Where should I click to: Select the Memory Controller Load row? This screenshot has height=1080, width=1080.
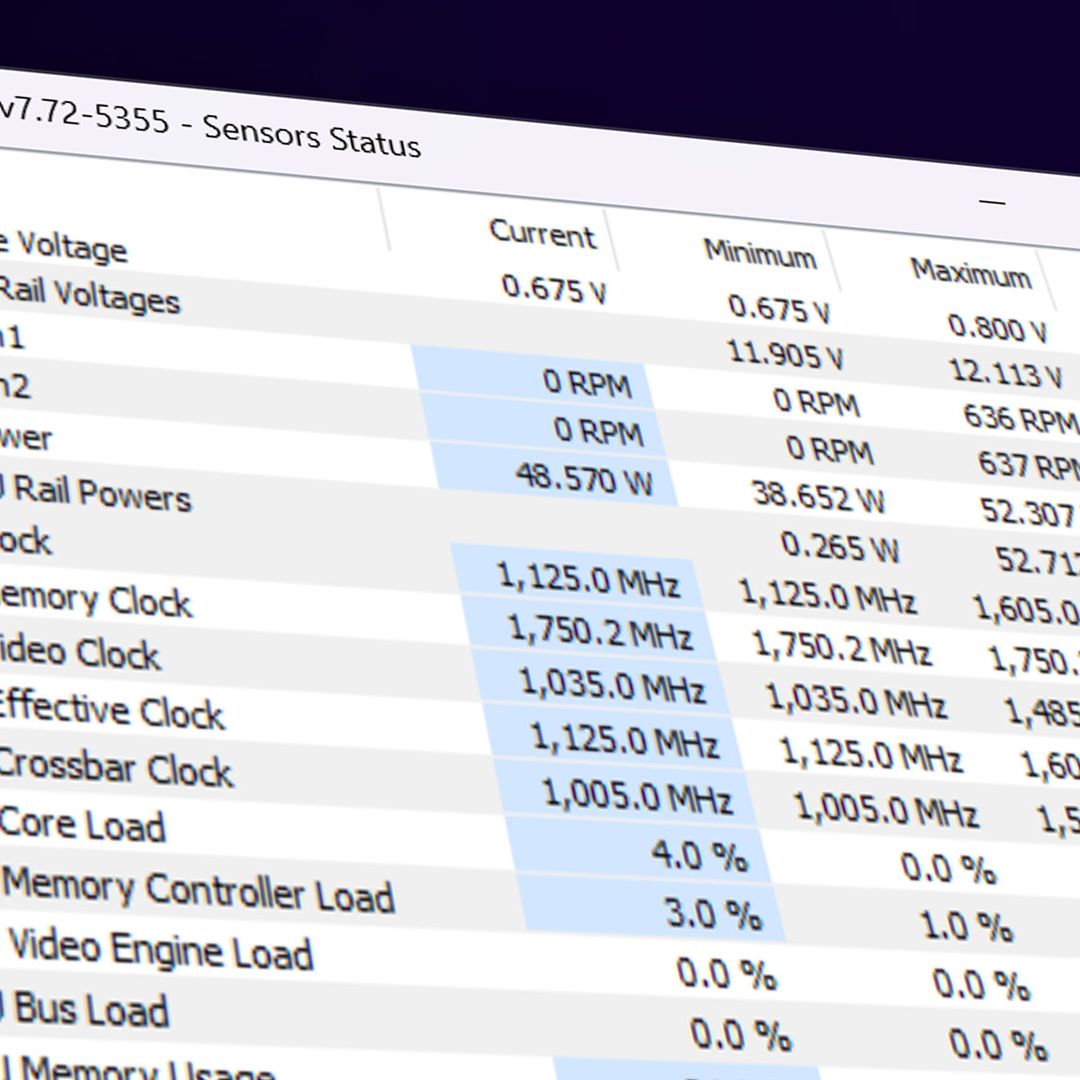(x=200, y=890)
